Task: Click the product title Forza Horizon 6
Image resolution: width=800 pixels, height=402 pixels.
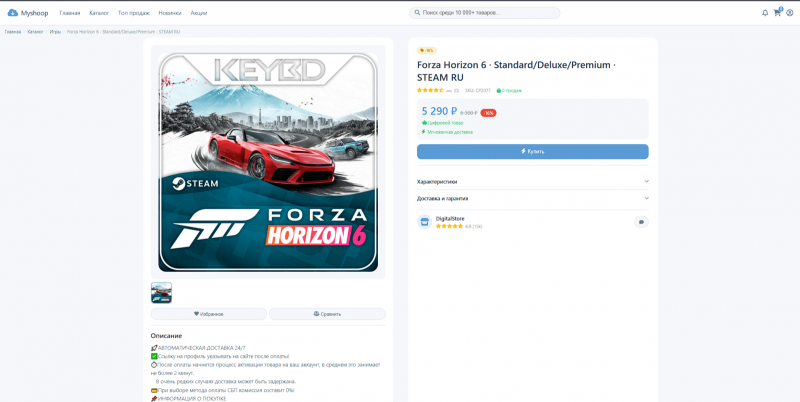Action: (516, 71)
